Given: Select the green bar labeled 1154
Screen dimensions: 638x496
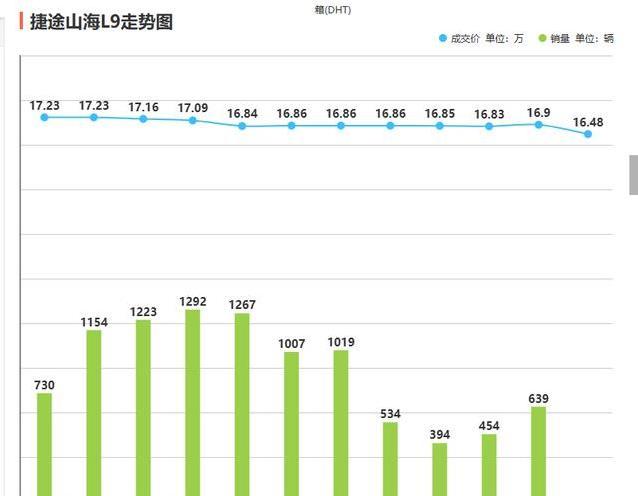Looking at the screenshot, I should (x=94, y=413).
